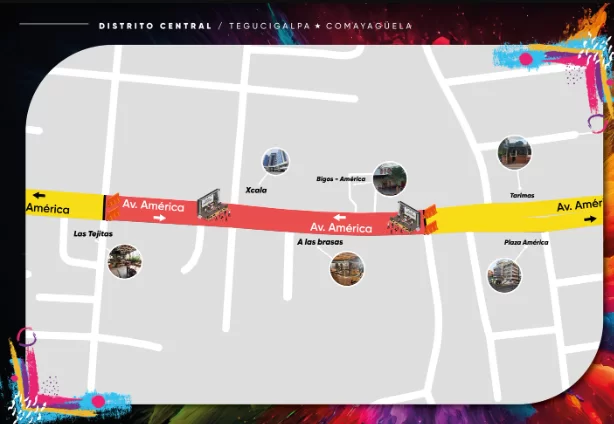The image size is (614, 424).
Task: Select the stage icon near Bigos - América
Action: click(405, 218)
